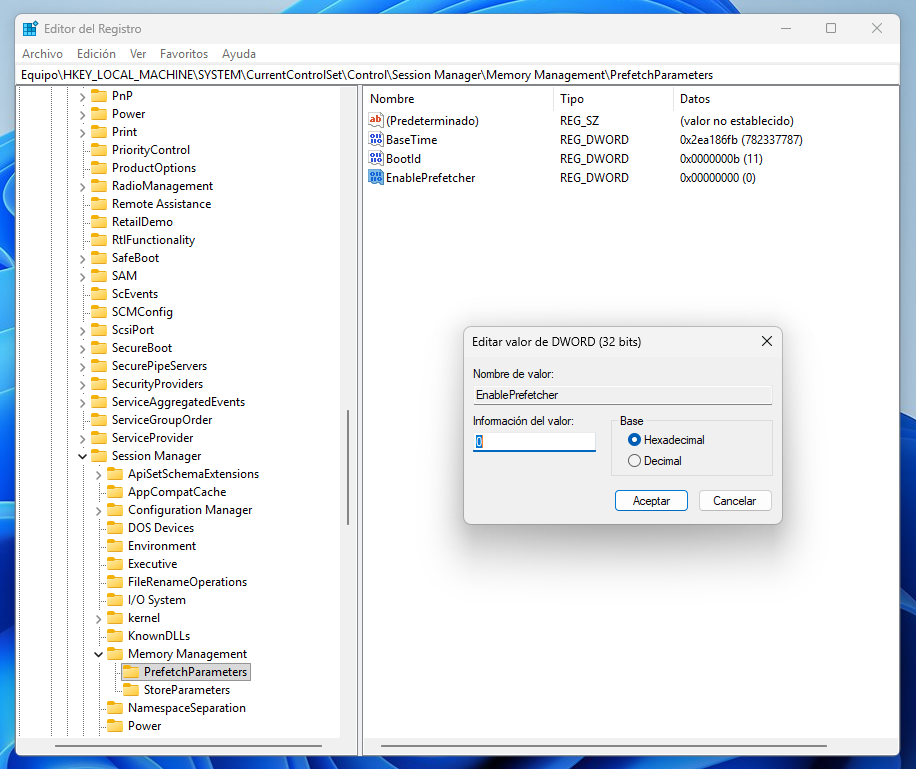The height and width of the screenshot is (769, 916).
Task: Expand the ScsiPort tree node
Action: pos(82,331)
